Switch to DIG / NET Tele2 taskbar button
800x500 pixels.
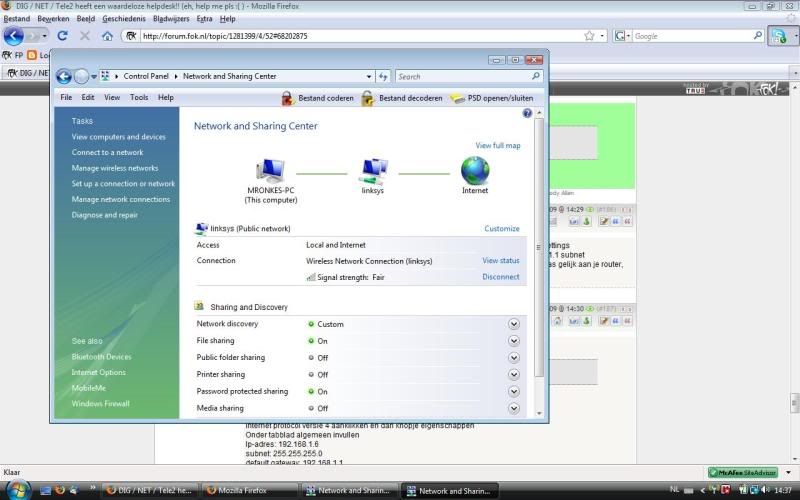(149, 491)
